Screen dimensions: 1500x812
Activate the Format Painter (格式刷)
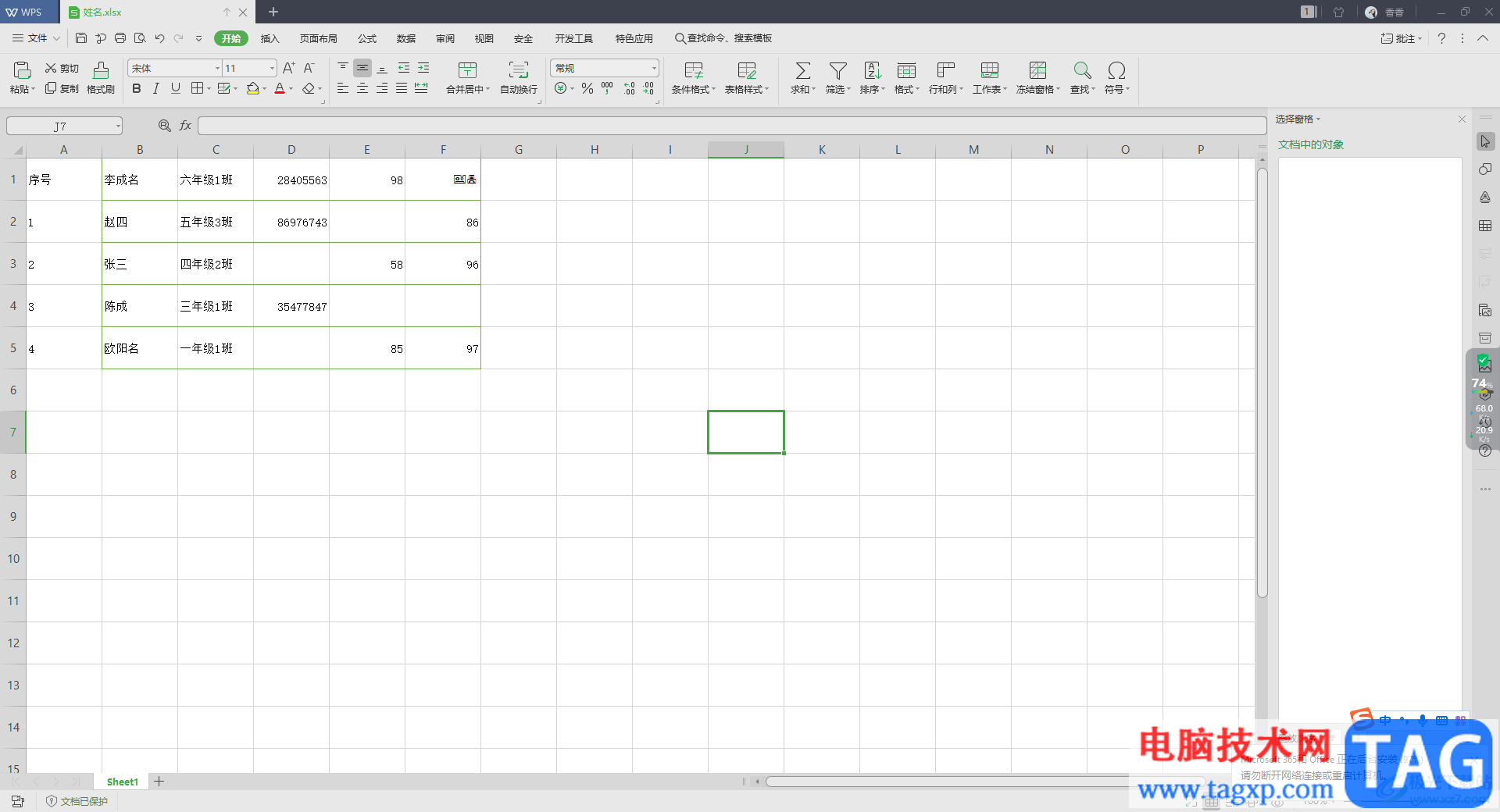[x=101, y=78]
